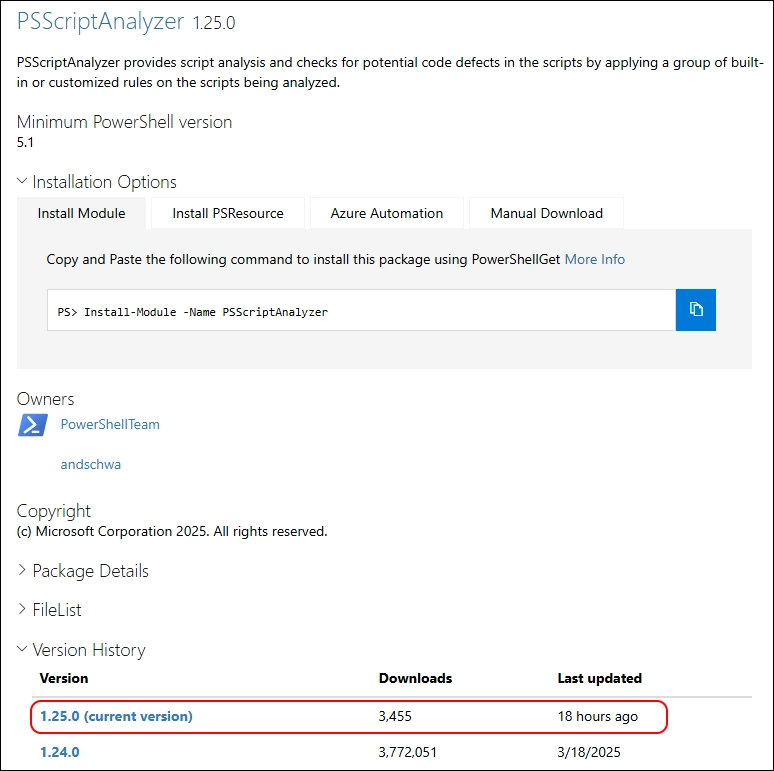774x771 pixels.
Task: Collapse the Installation Options section
Action: click(96, 182)
